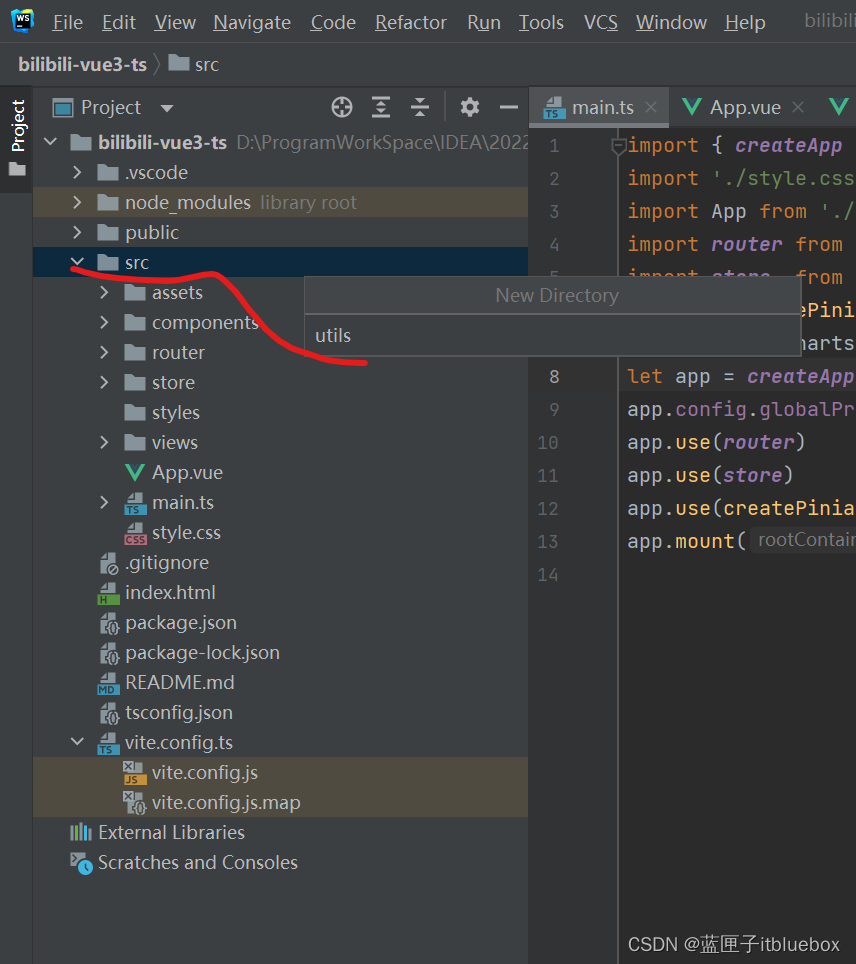Expand the router folder
Screen dimensions: 856x964
[x=105, y=352]
